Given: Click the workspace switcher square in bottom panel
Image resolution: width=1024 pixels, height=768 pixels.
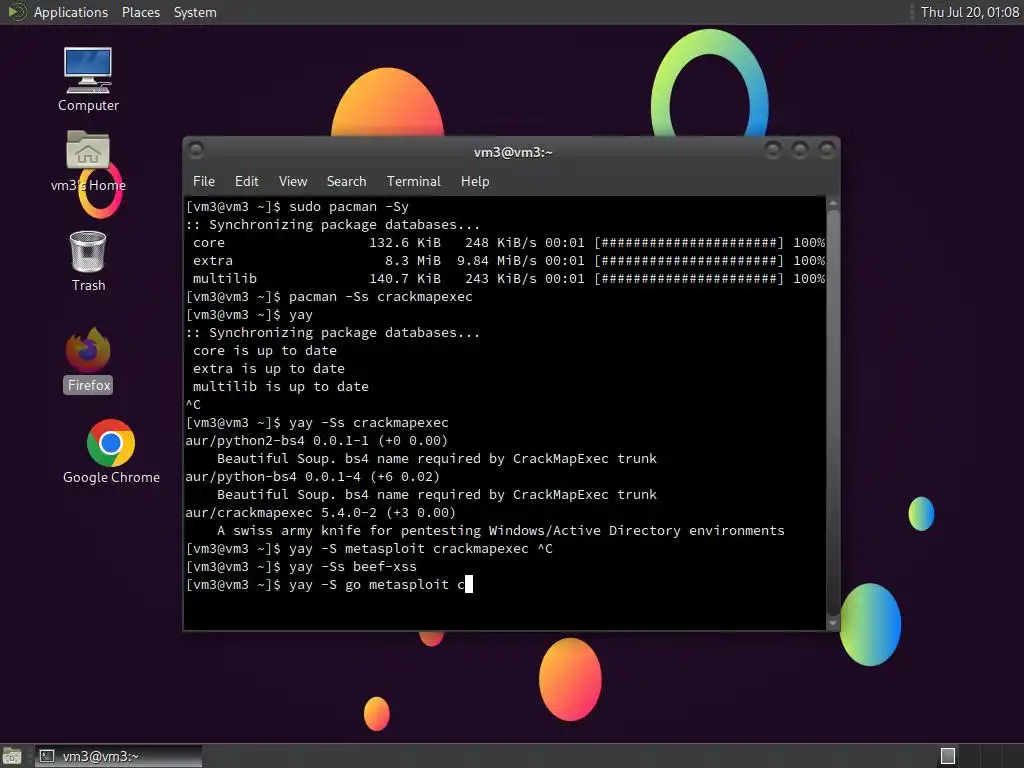Looking at the screenshot, I should click(x=948, y=756).
